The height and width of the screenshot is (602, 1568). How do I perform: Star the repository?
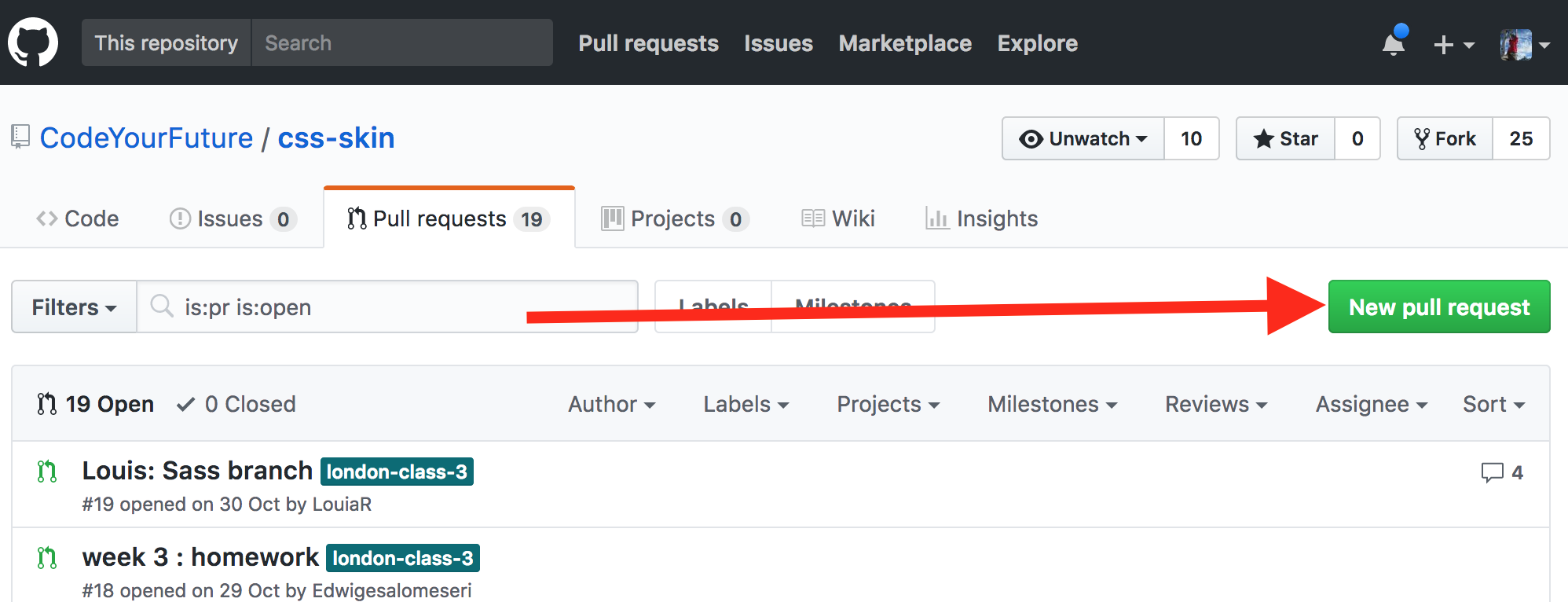click(1285, 138)
